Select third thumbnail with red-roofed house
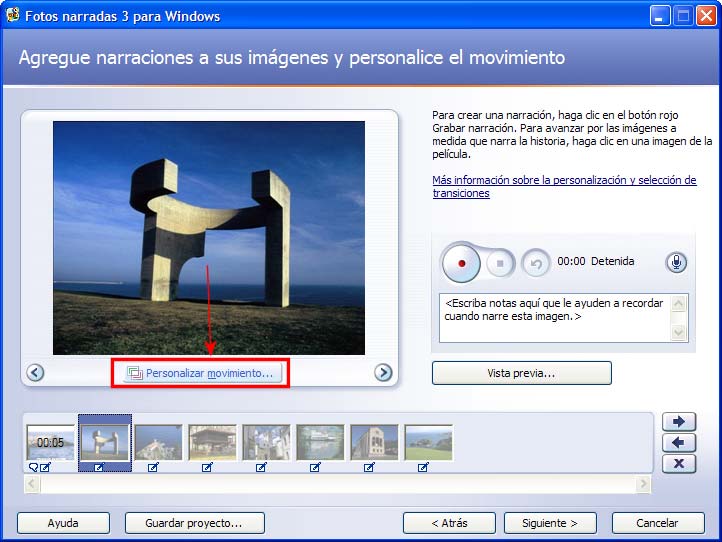722x542 pixels. [x=158, y=443]
